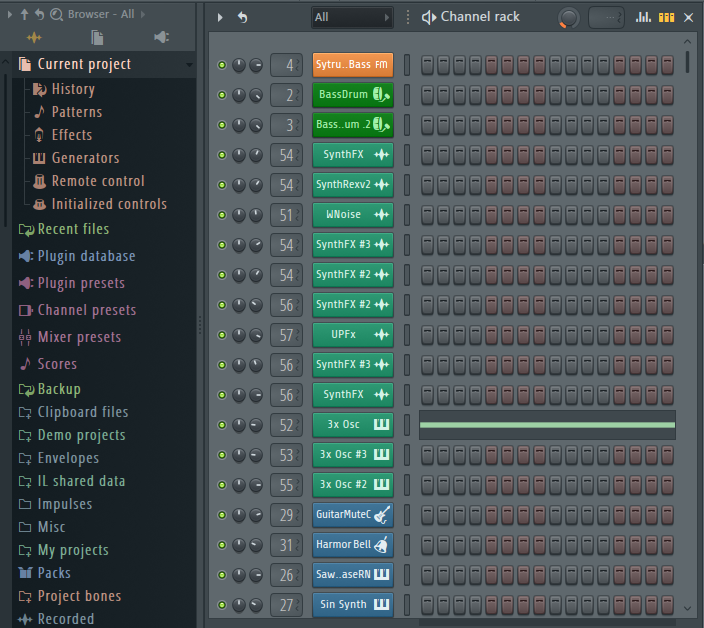Open the History folder icon
Image resolution: width=704 pixels, height=628 pixels.
(40, 89)
